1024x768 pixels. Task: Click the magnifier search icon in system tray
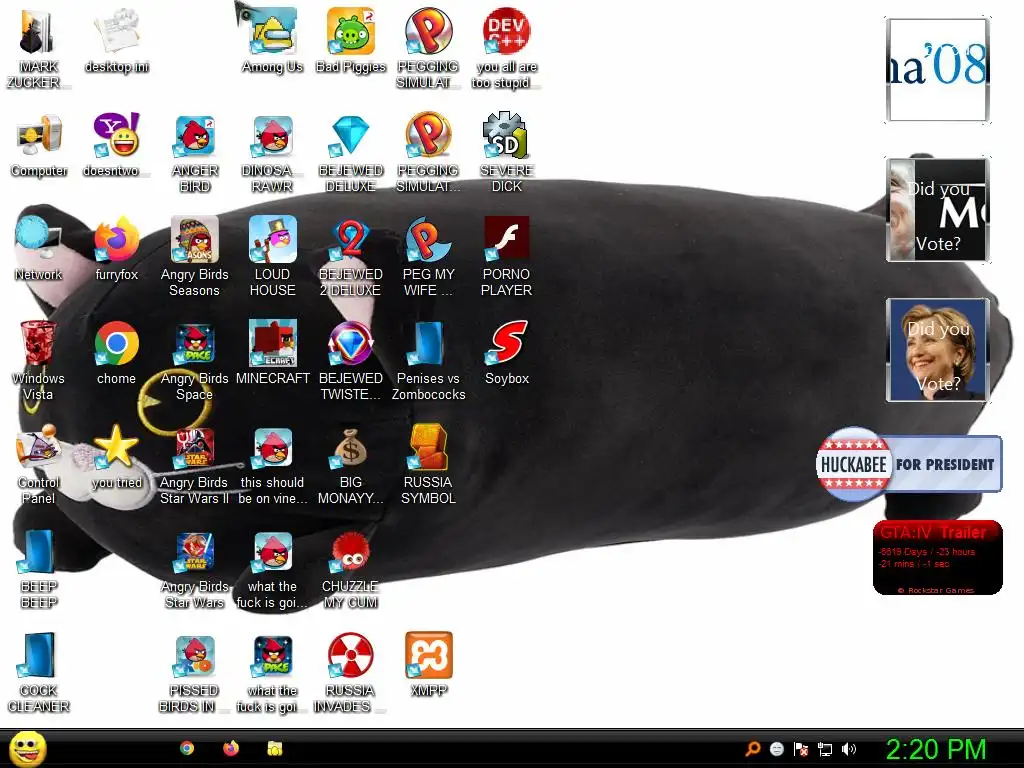pyautogui.click(x=752, y=749)
